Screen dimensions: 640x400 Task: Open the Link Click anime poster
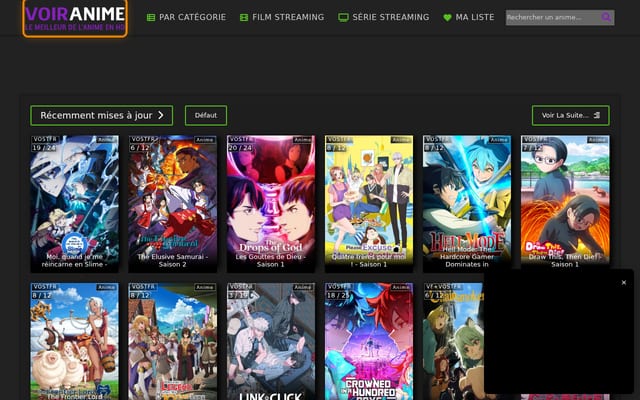271,341
